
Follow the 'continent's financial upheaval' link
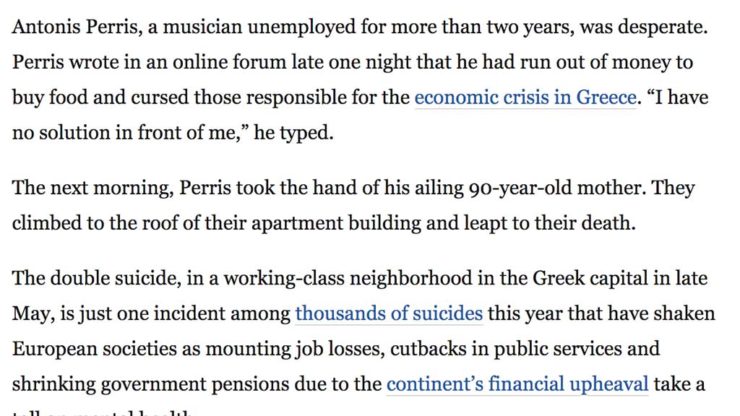click(x=517, y=384)
